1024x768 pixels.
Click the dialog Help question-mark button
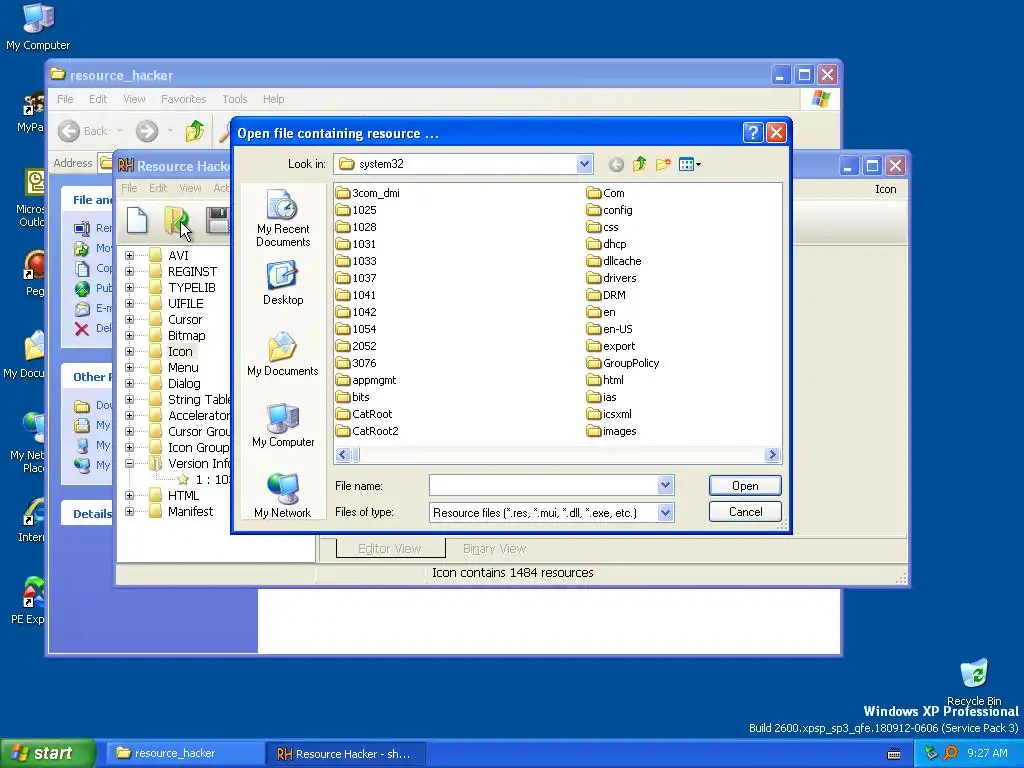(x=752, y=133)
